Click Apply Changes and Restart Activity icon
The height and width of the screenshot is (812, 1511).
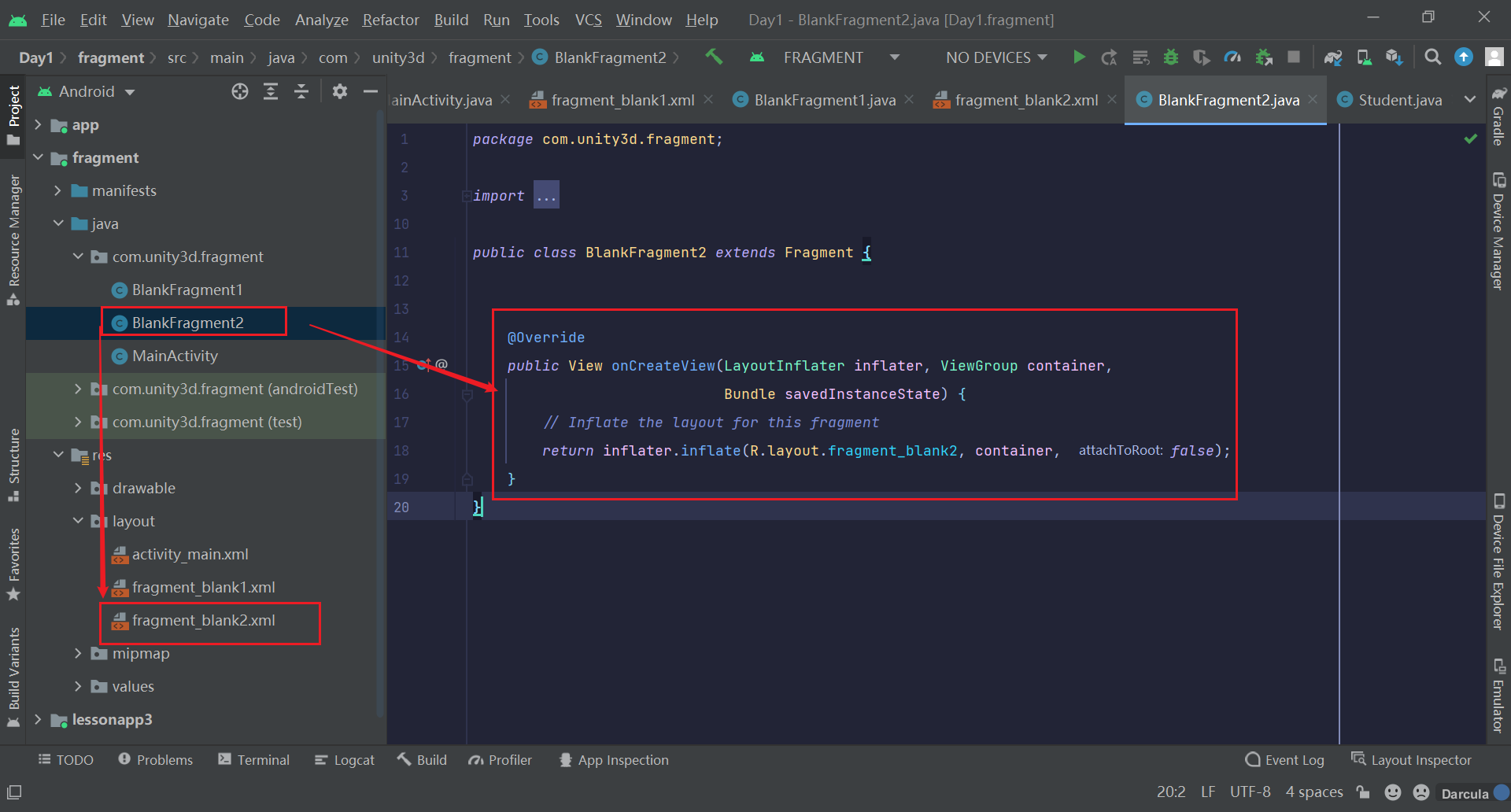coord(1110,57)
